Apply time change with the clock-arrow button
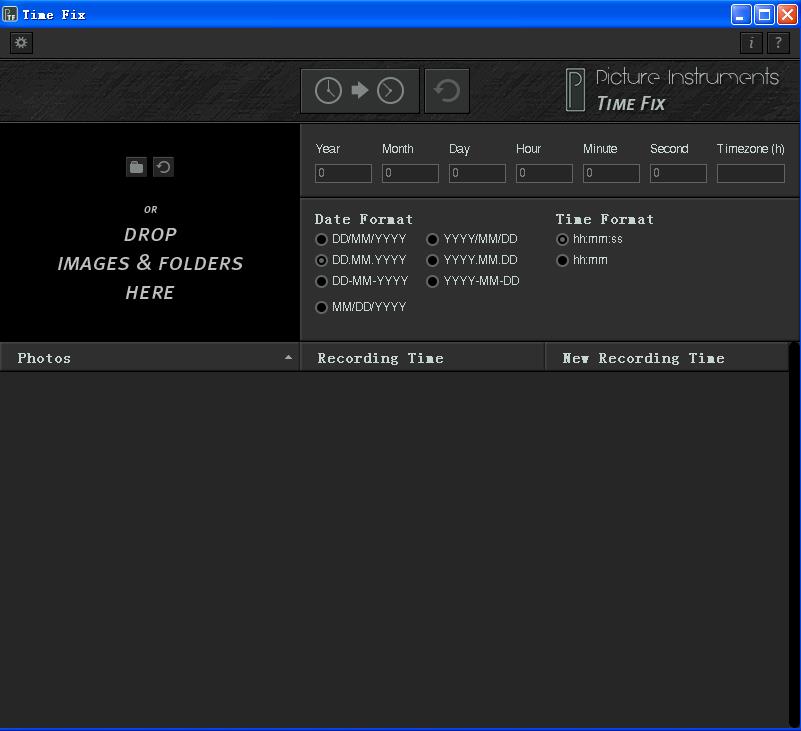 (360, 91)
